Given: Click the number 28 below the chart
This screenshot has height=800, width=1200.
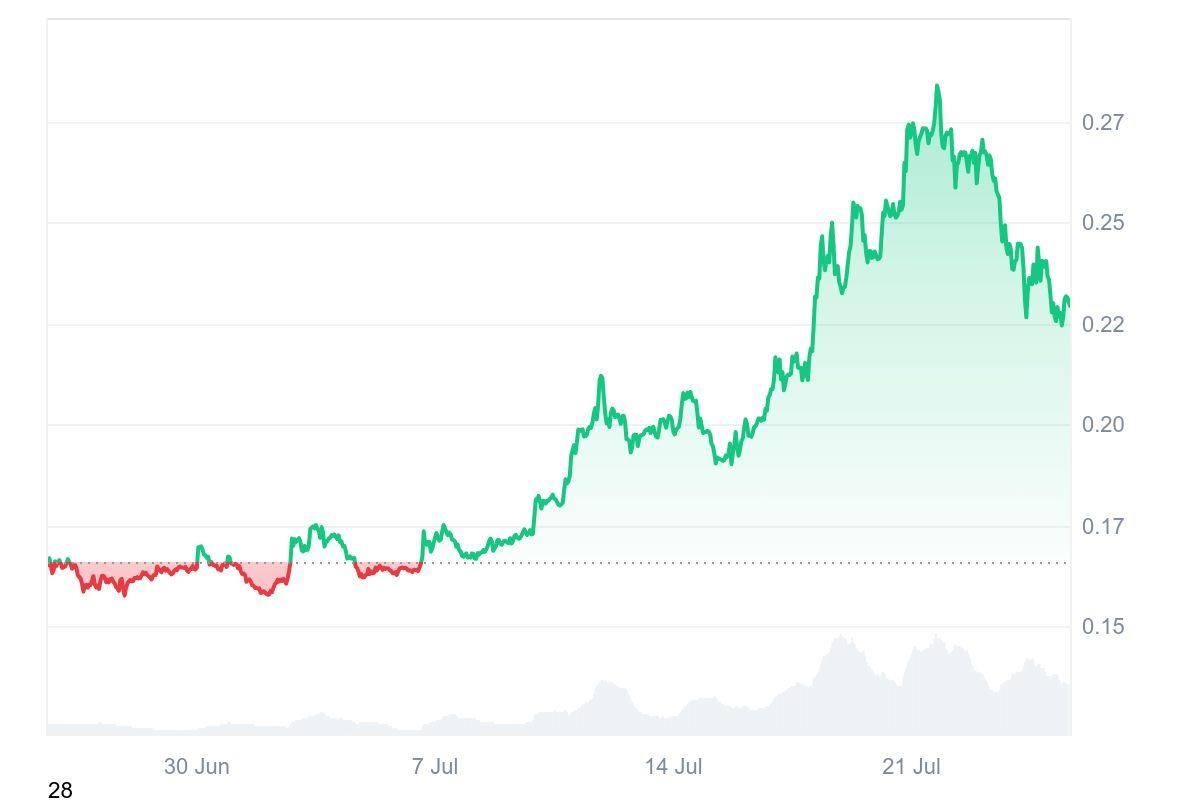Looking at the screenshot, I should click(x=60, y=791).
